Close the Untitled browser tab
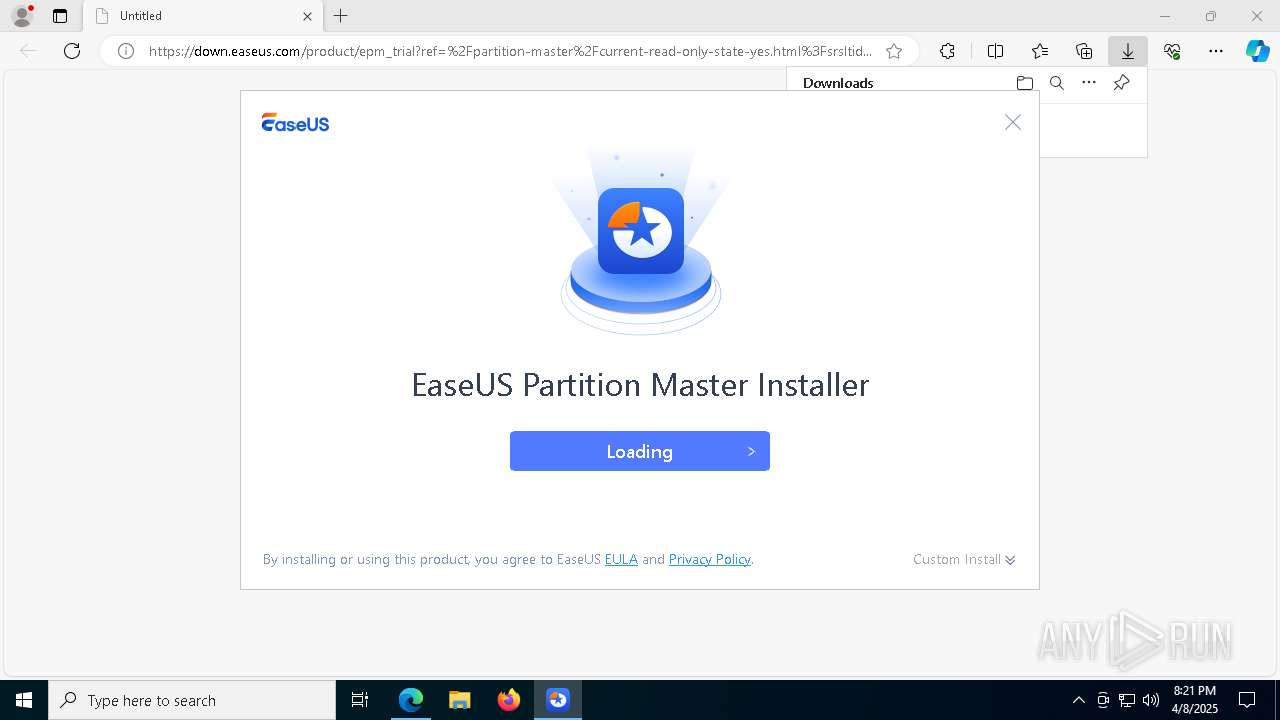 pyautogui.click(x=307, y=16)
